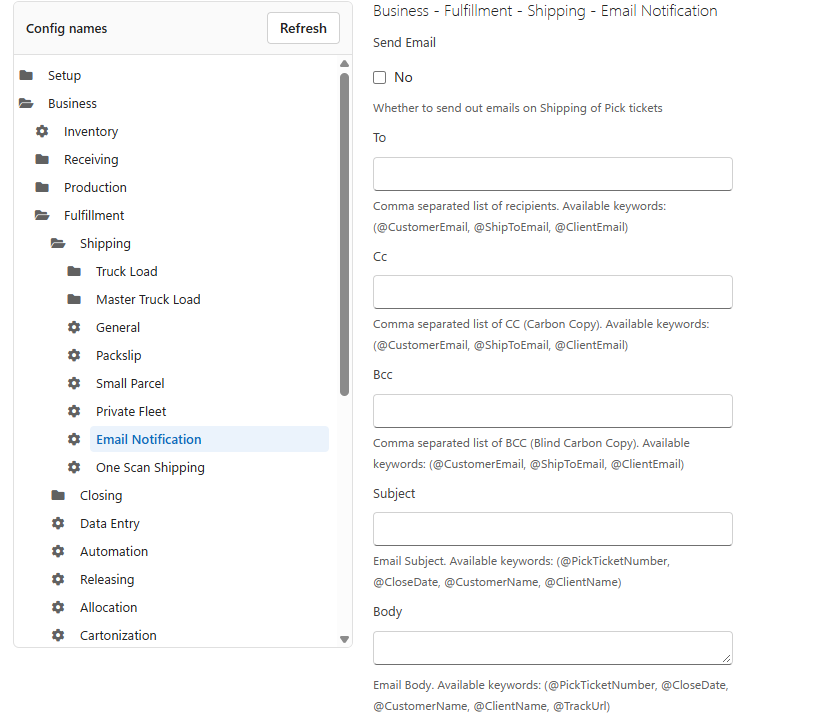
Task: Click the gear icon beside Email Notification
Action: tap(74, 439)
